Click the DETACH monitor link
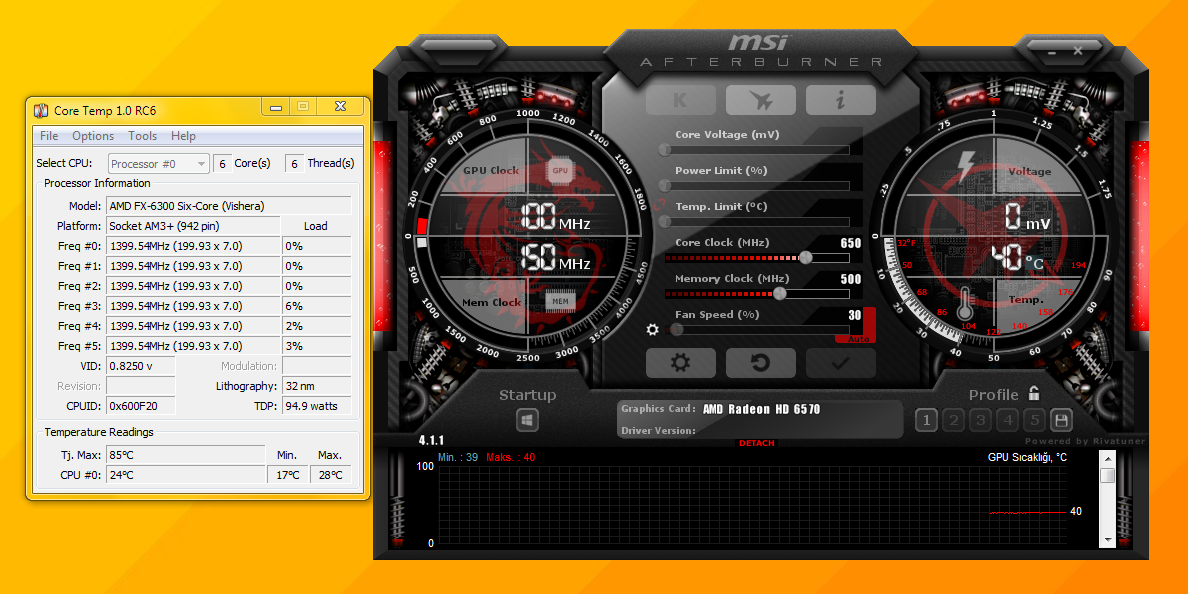The height and width of the screenshot is (594, 1188). tap(757, 443)
